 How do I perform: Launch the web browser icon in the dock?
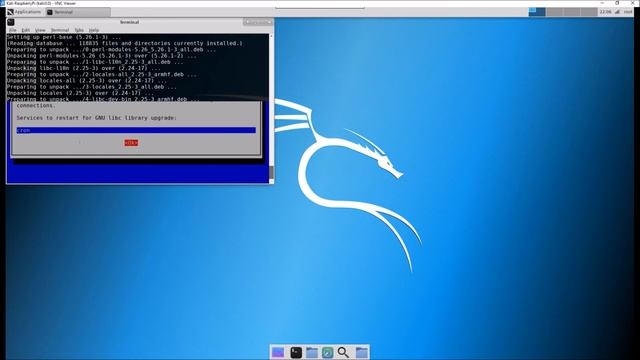(x=327, y=352)
